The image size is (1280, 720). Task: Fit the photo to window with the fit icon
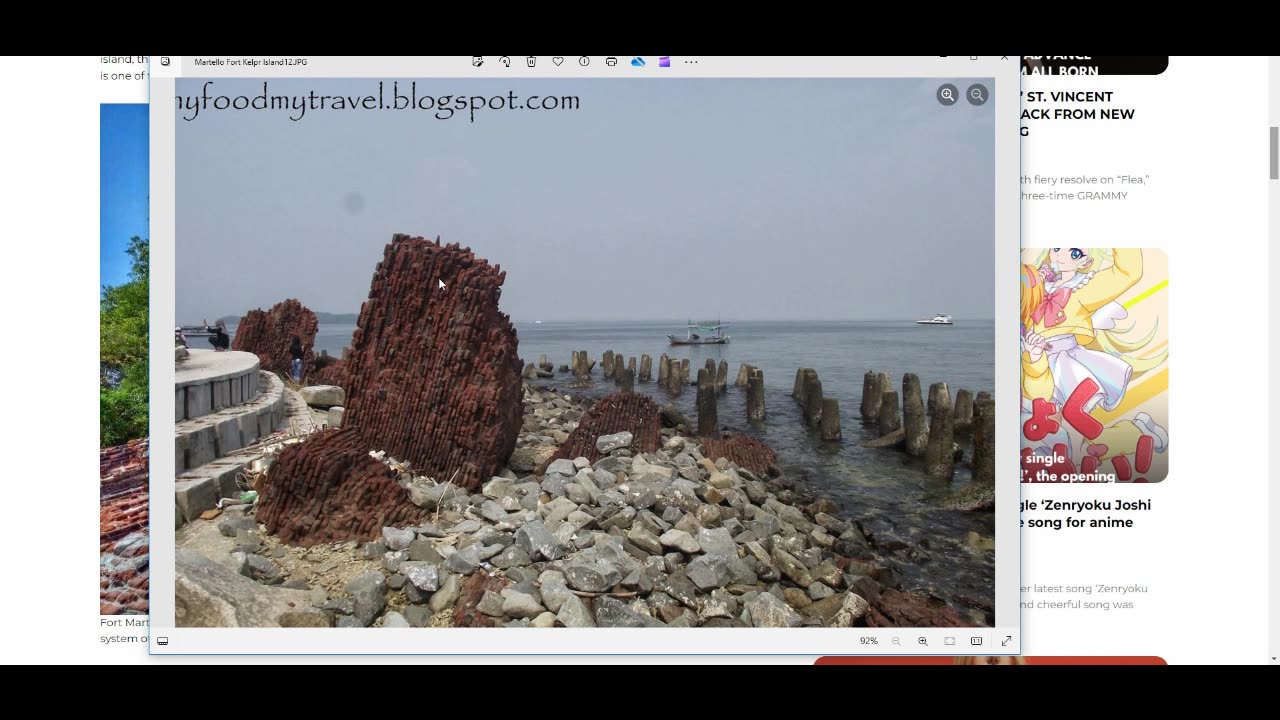(950, 641)
